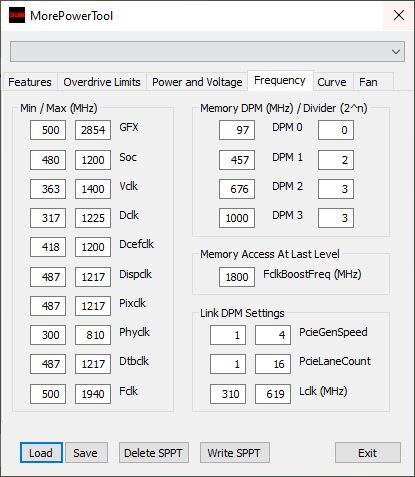Screen dimensions: 415x477
Task: Go to the Curve tab
Action: 332,82
